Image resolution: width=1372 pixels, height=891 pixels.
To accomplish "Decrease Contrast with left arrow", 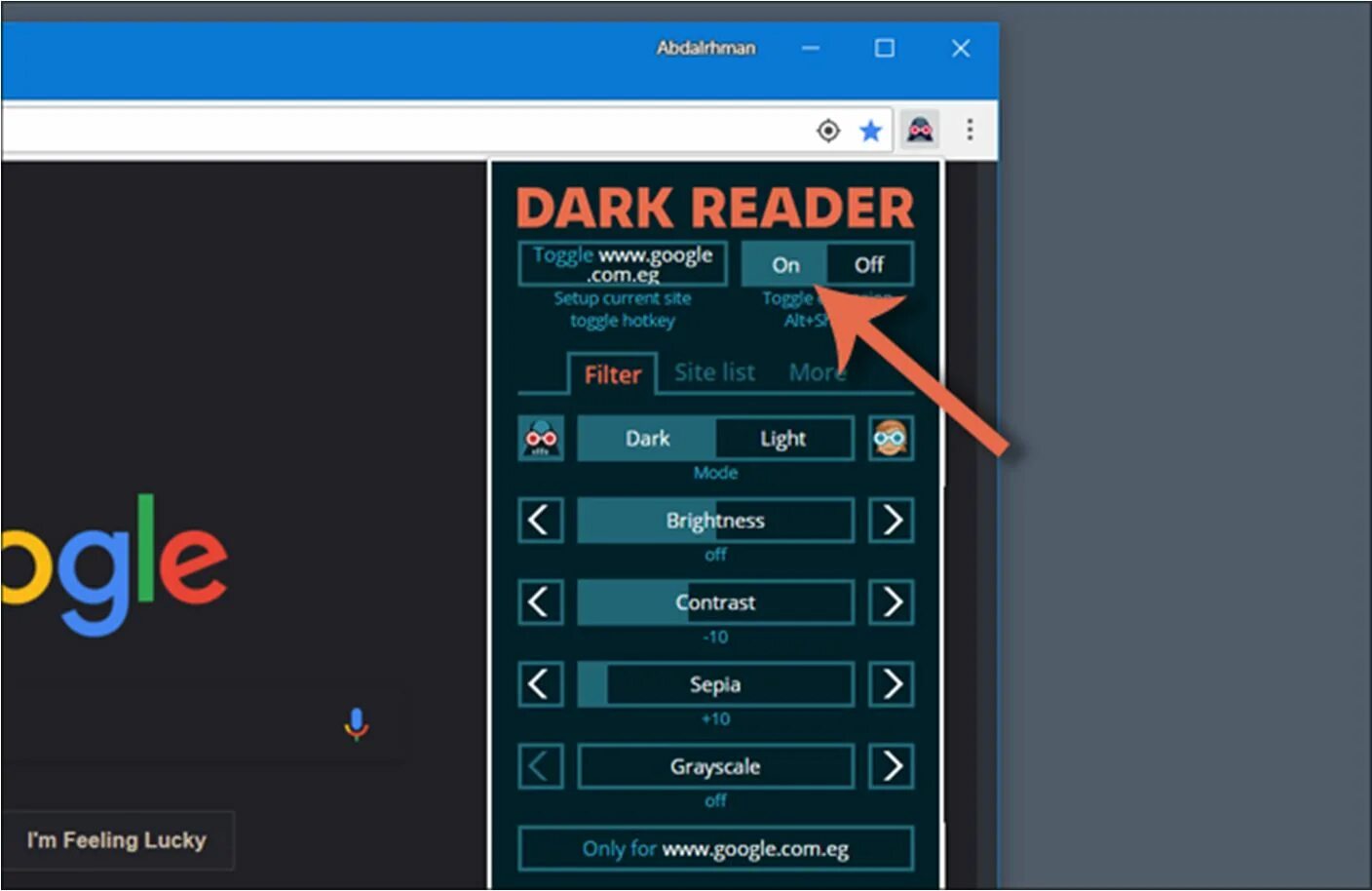I will click(541, 602).
